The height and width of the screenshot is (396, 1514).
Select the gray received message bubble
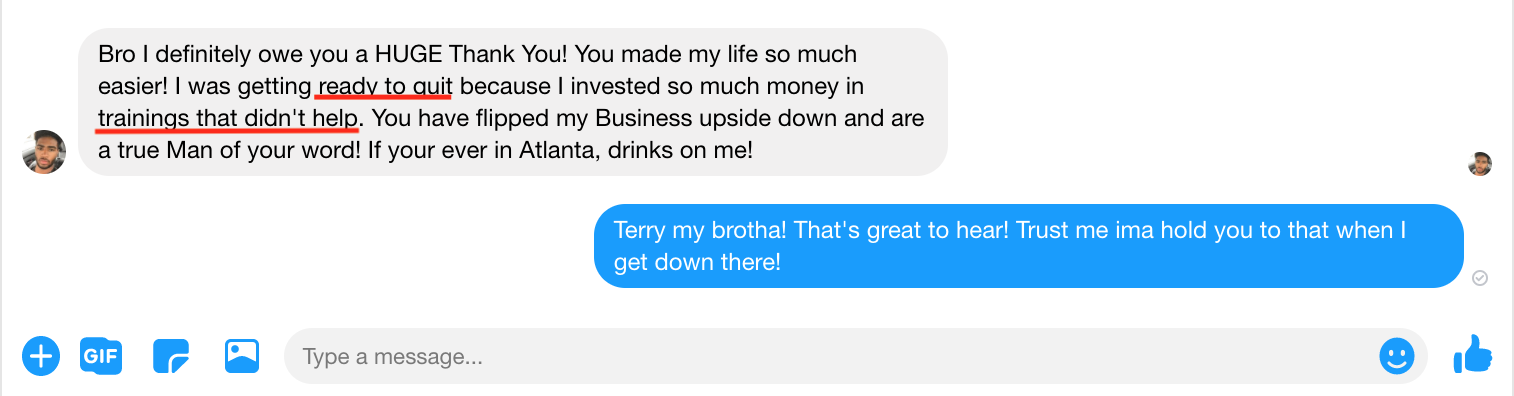coord(513,102)
